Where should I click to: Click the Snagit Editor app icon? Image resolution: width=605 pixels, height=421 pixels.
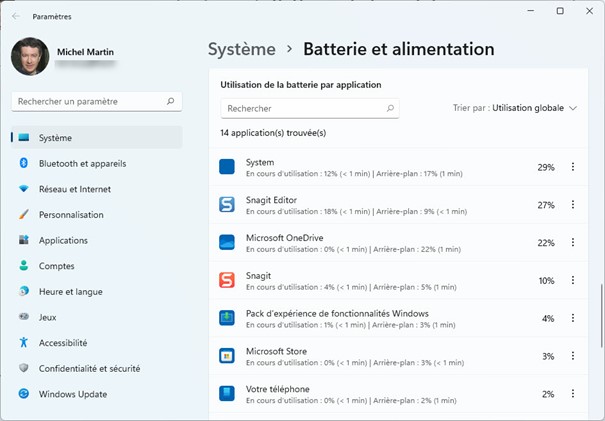227,205
